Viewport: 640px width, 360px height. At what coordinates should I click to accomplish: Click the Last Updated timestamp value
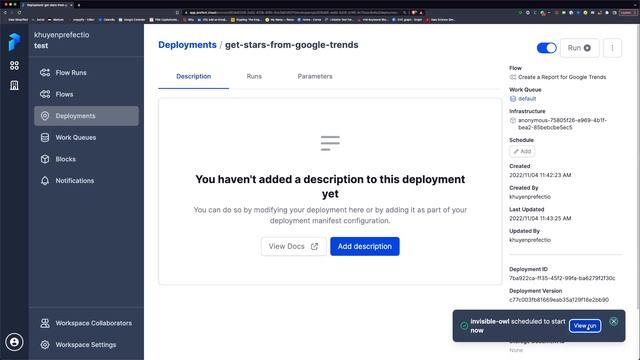[540, 218]
